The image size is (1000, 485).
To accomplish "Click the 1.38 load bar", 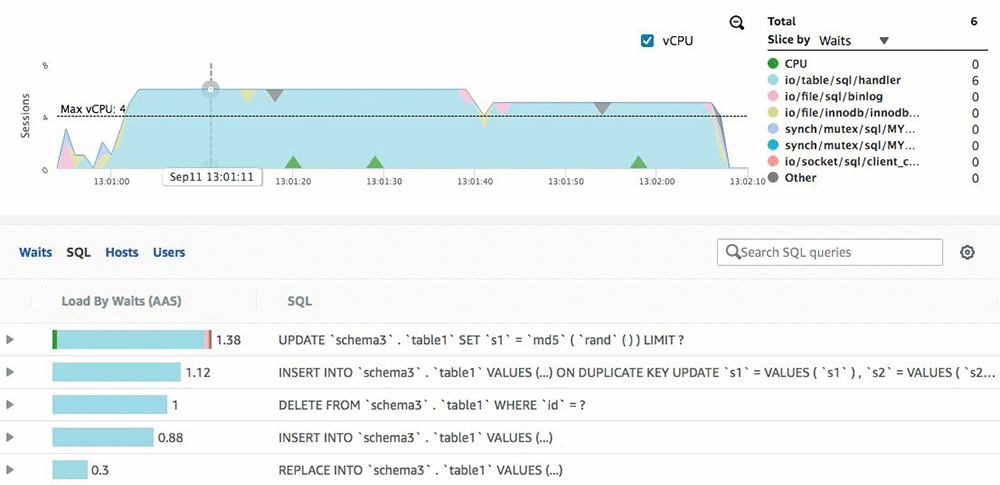I will 131,340.
